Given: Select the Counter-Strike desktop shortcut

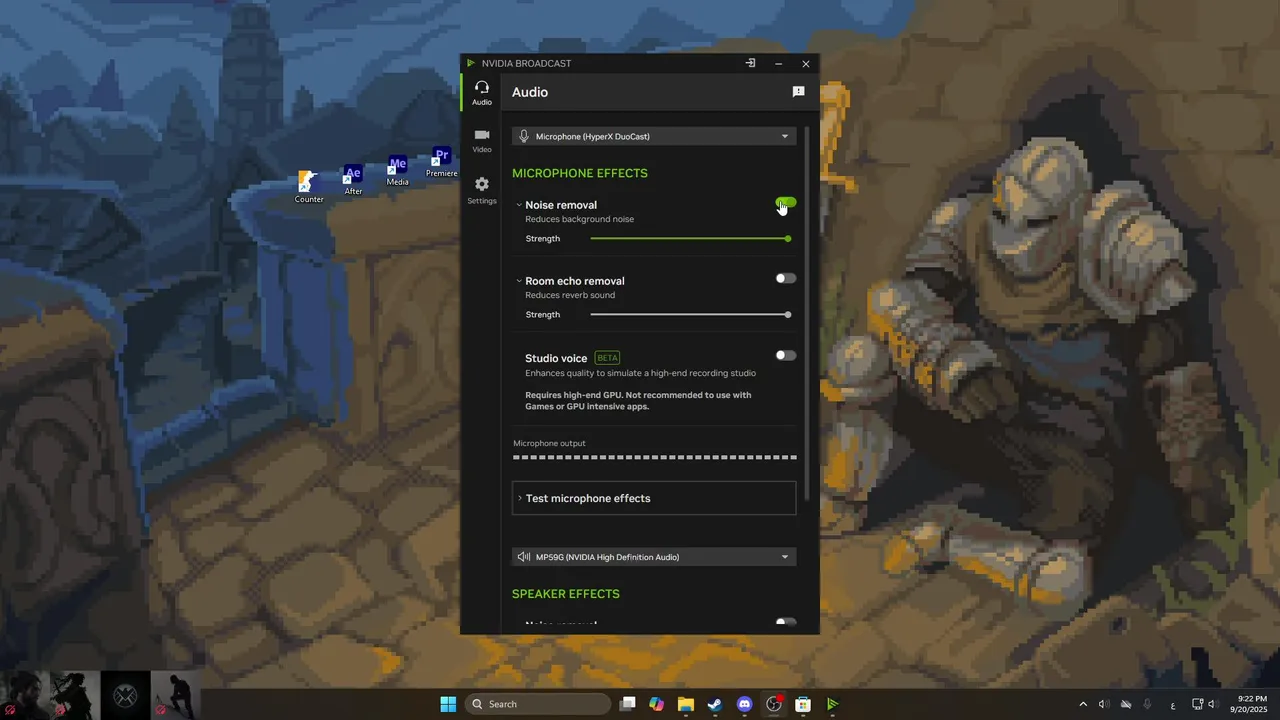Looking at the screenshot, I should click(x=309, y=187).
